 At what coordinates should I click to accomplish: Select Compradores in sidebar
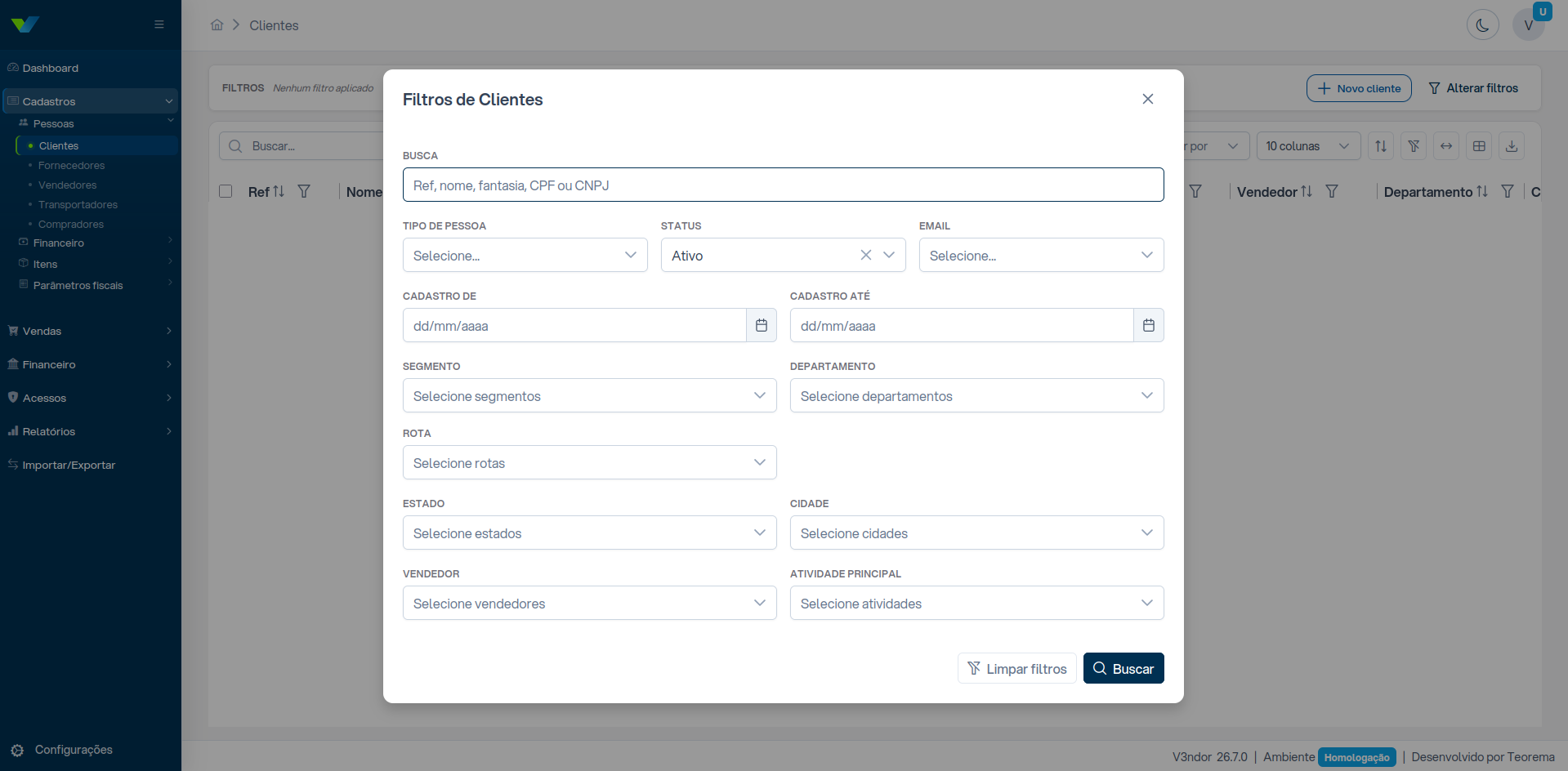(70, 224)
